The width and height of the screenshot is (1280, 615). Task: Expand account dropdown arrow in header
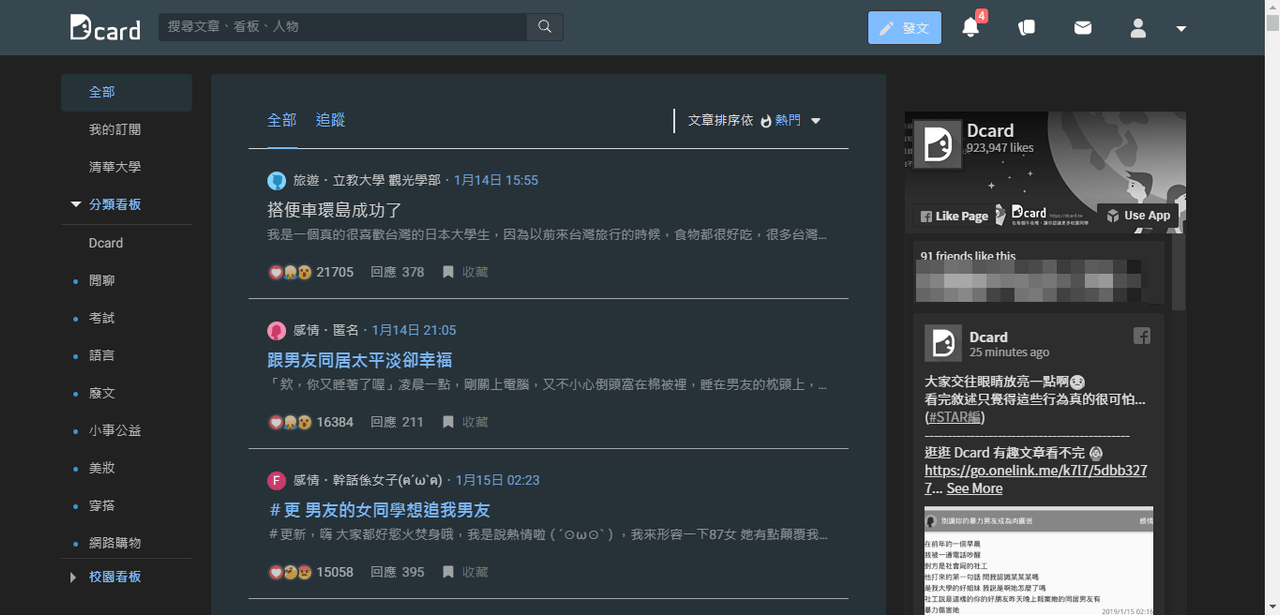(x=1181, y=29)
